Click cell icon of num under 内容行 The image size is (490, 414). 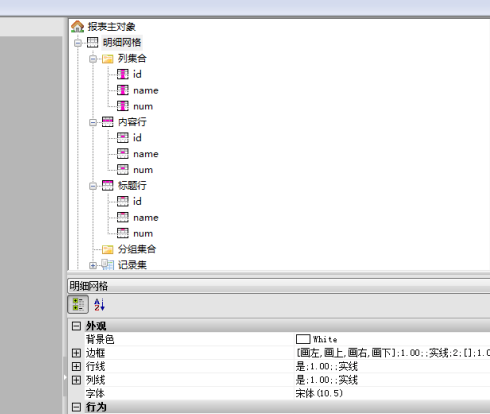123,170
